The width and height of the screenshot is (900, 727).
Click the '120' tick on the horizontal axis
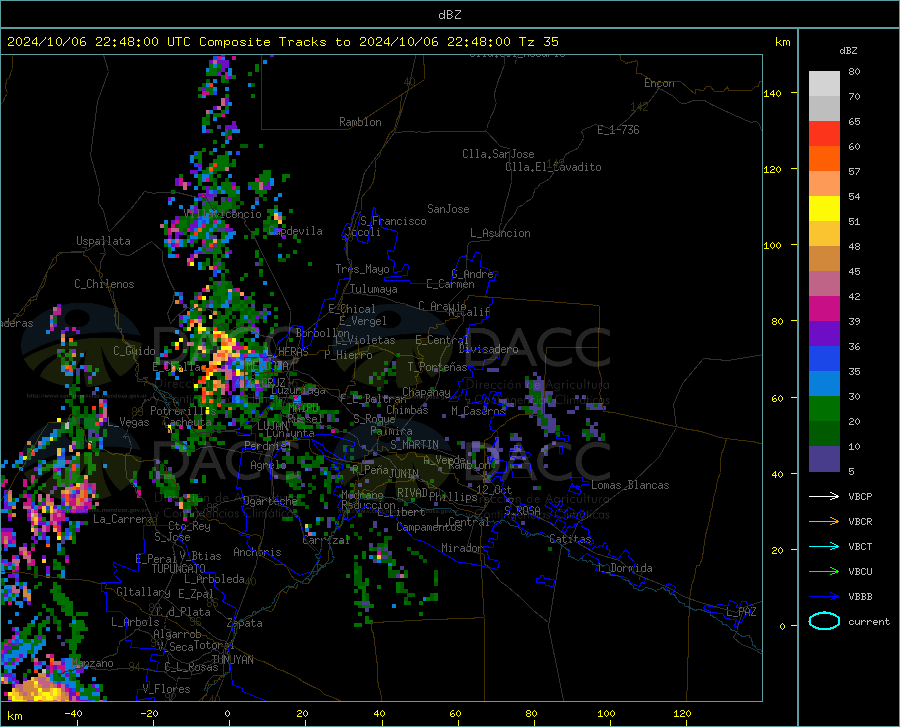click(x=682, y=714)
